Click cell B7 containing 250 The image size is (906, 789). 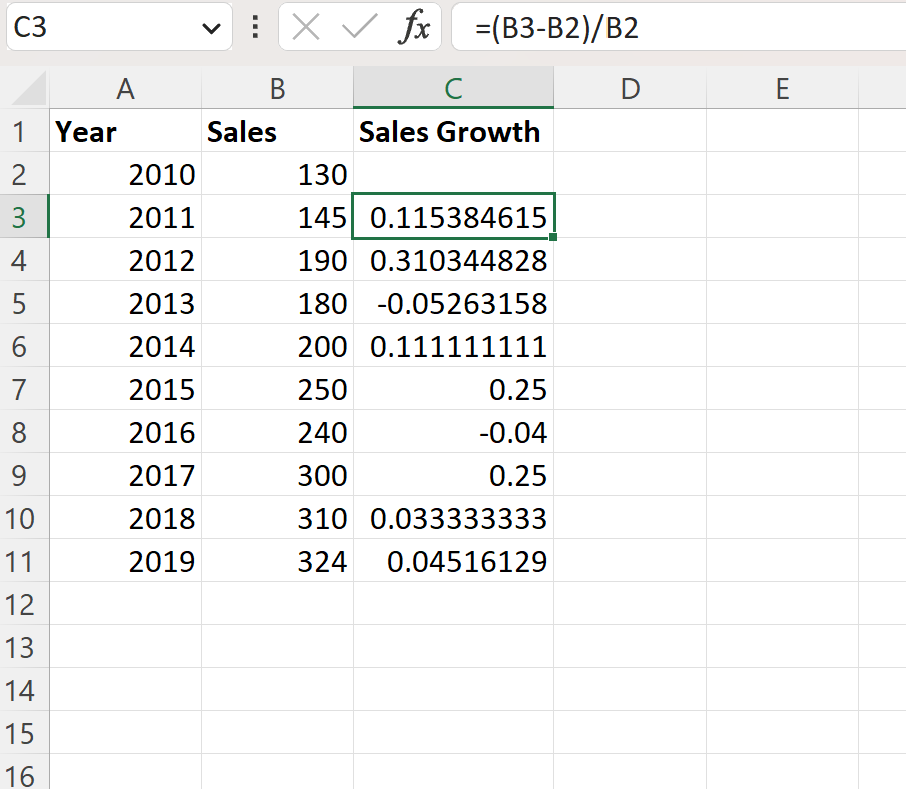tap(277, 390)
